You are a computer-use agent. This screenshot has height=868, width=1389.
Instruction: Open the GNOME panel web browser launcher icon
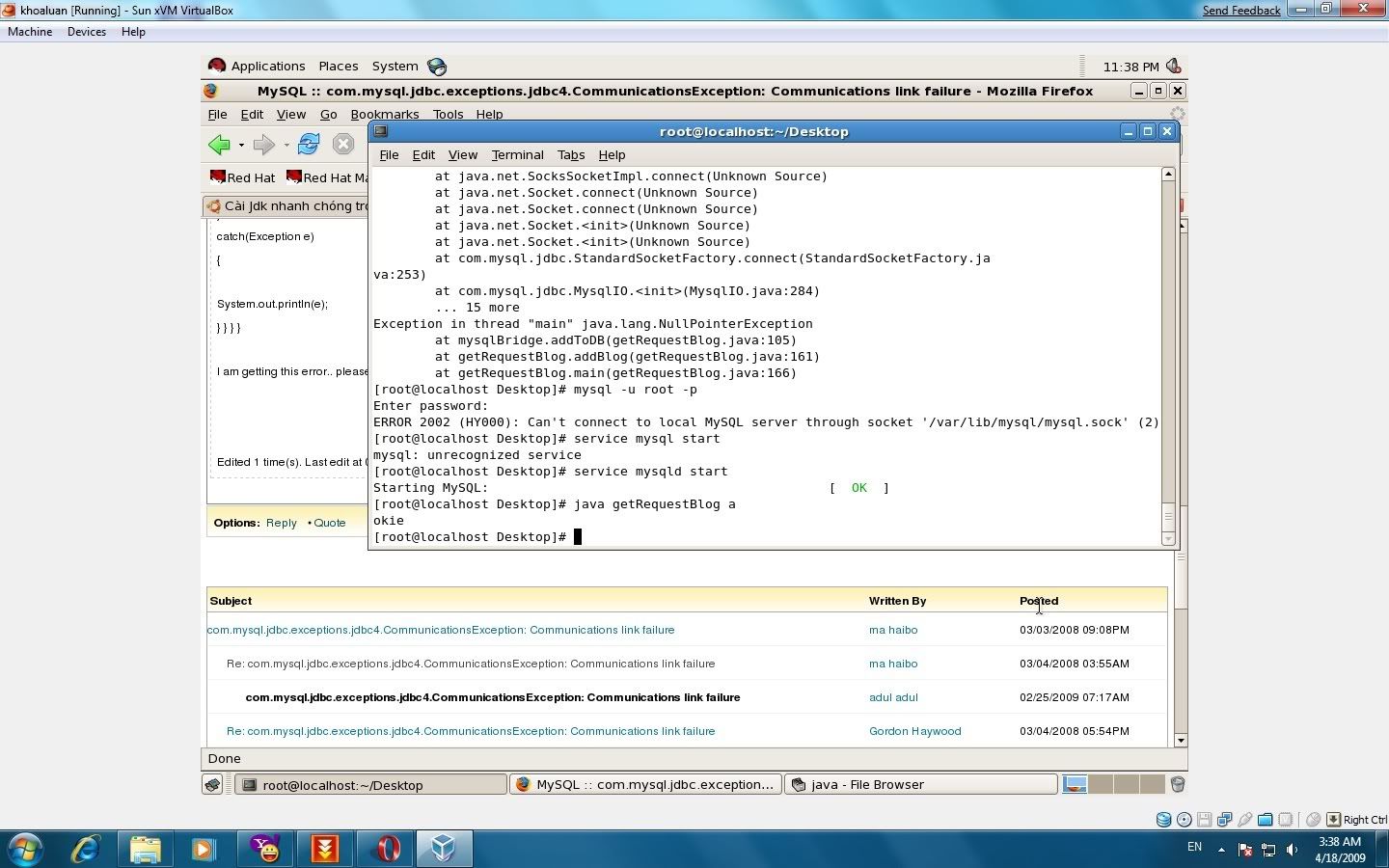point(437,67)
